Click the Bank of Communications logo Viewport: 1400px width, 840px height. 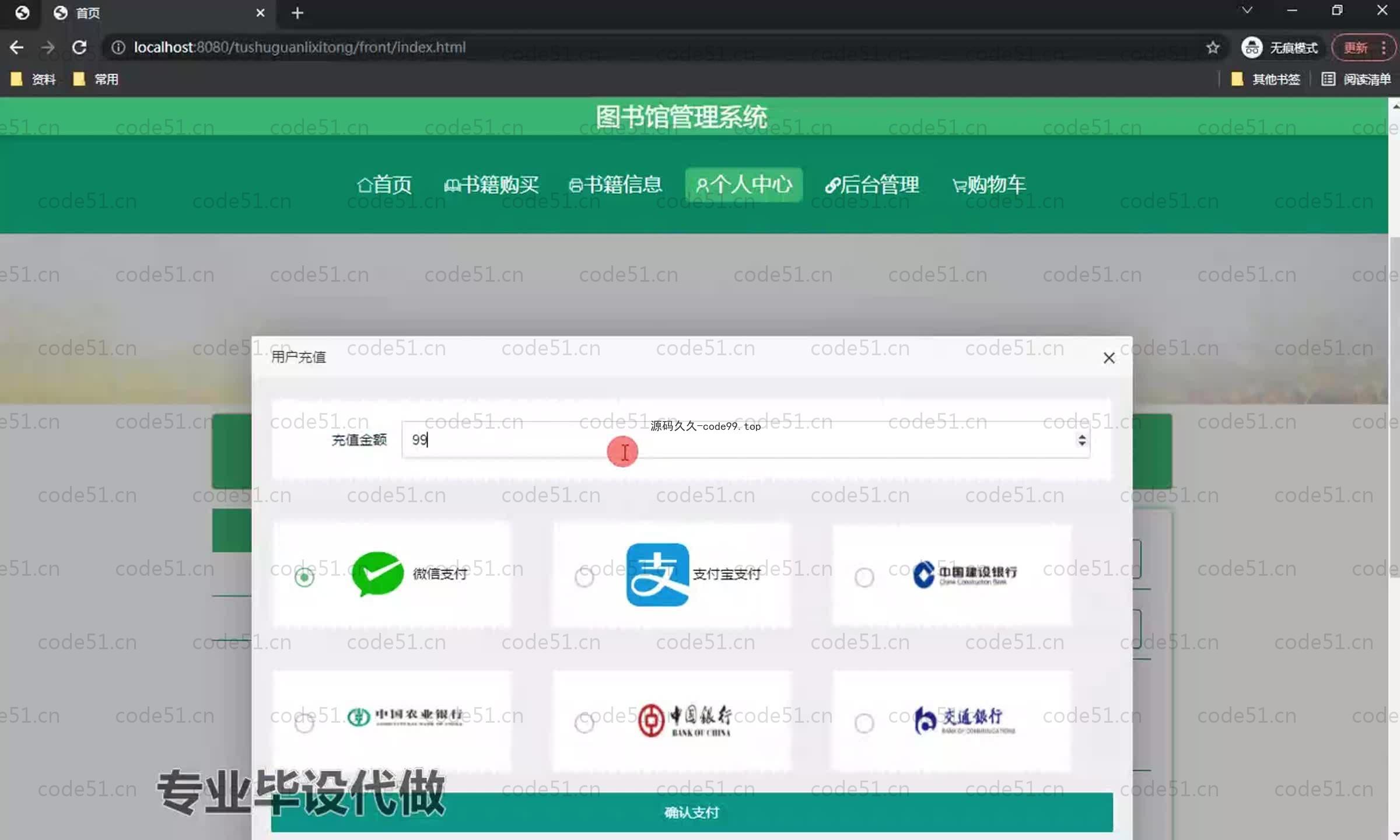(964, 720)
